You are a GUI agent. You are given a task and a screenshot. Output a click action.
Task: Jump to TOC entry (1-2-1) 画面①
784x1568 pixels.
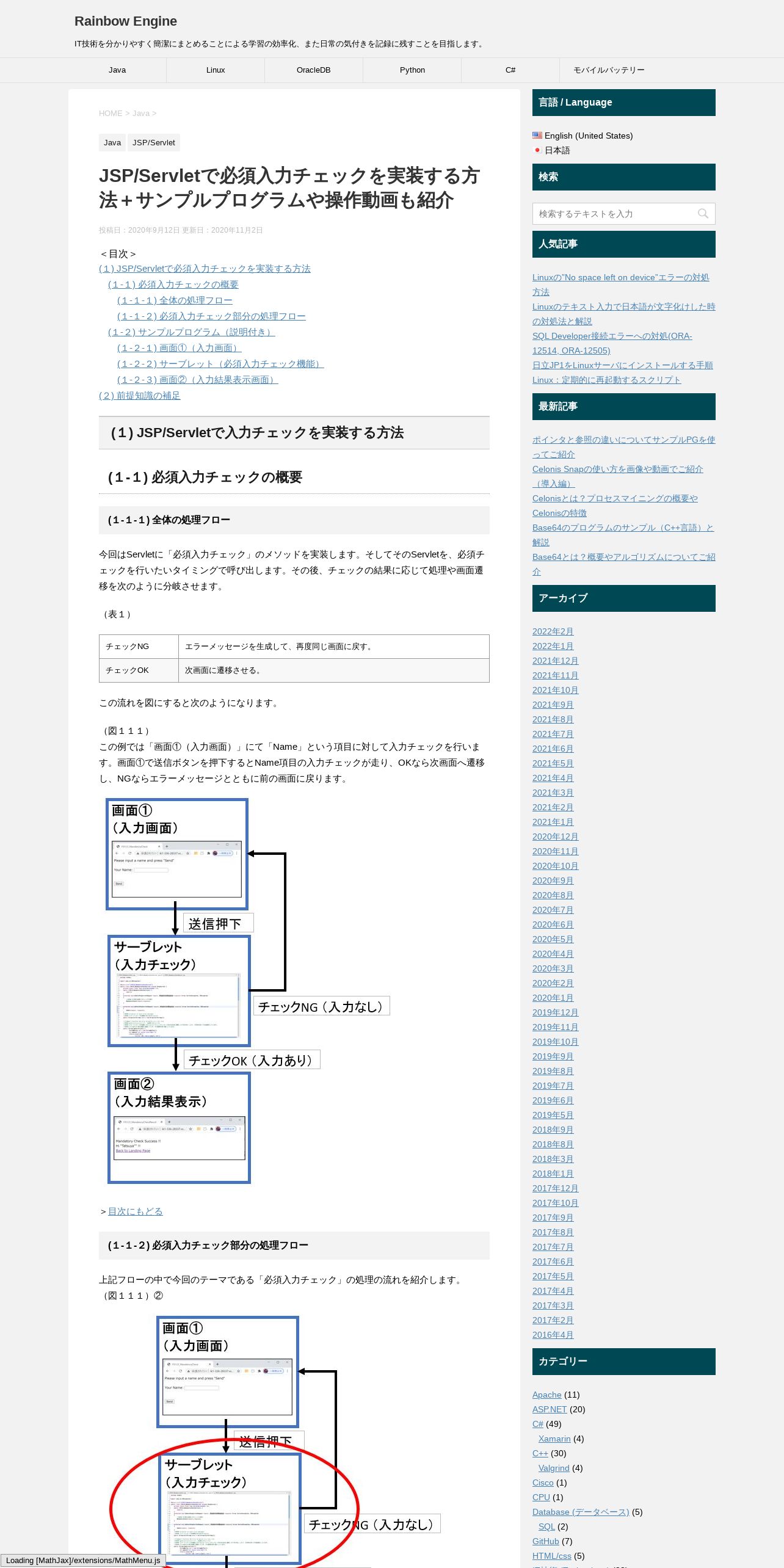click(x=180, y=348)
